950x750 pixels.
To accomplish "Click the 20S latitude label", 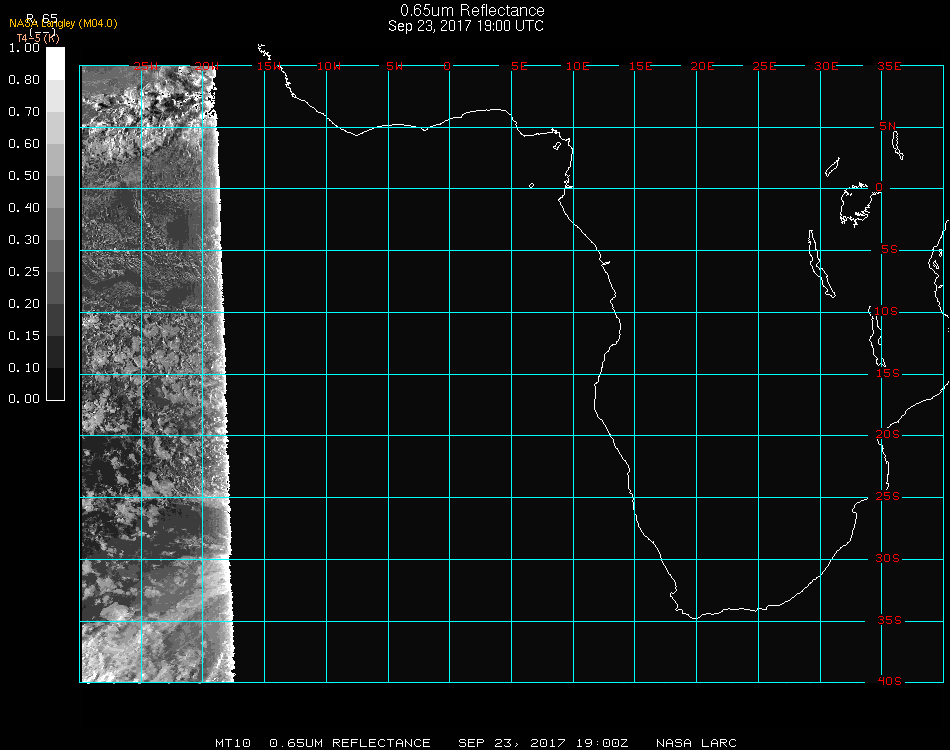I will click(888, 435).
